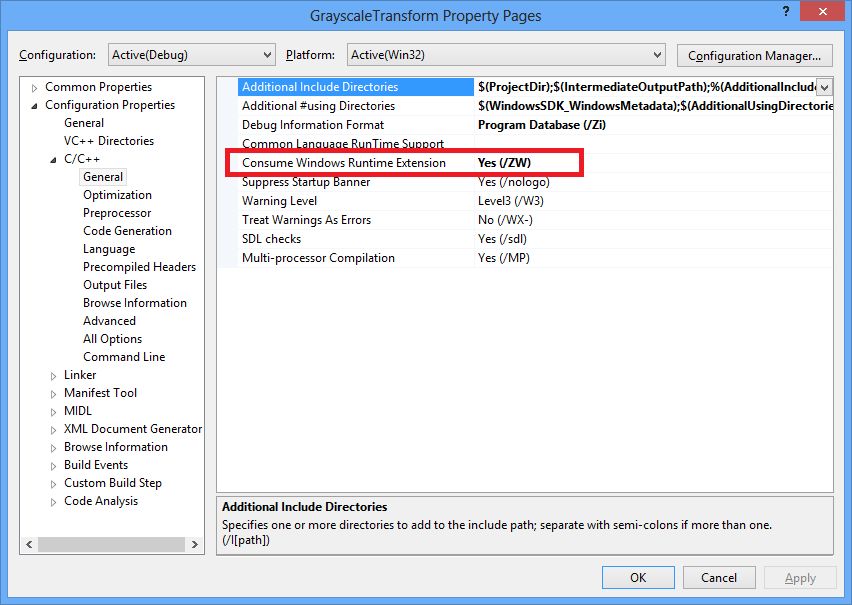
Task: Click the Yes (/MP) value
Action: tap(504, 258)
